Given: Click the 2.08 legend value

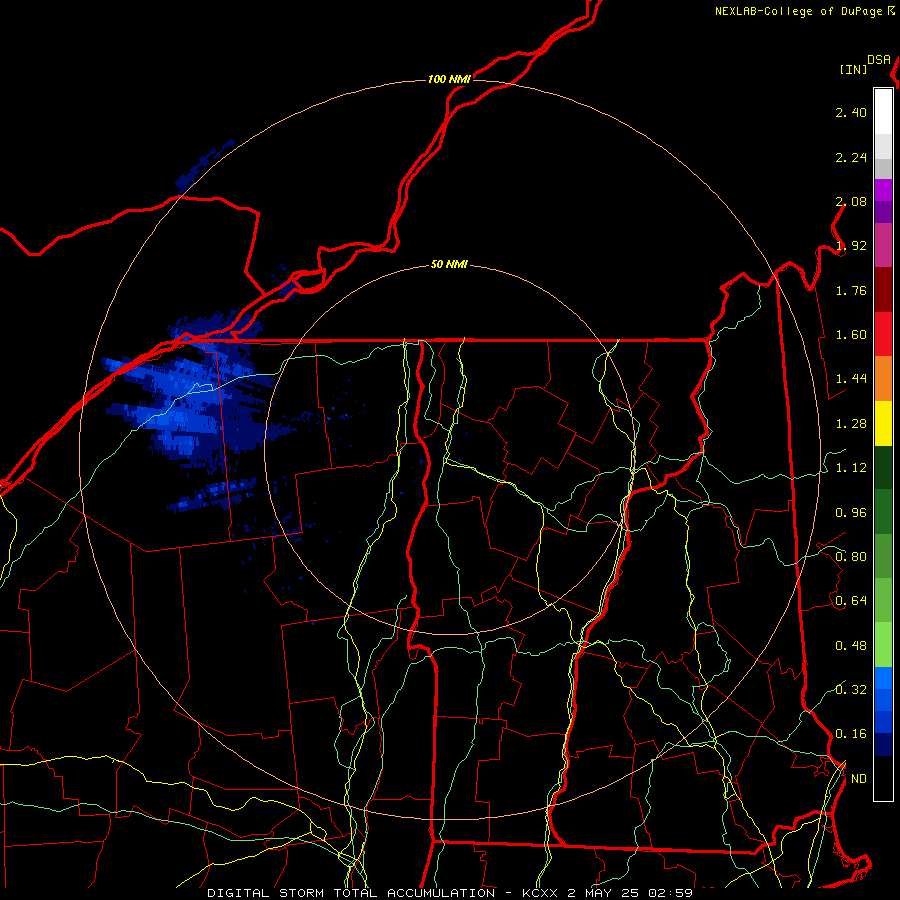Looking at the screenshot, I should tap(851, 201).
